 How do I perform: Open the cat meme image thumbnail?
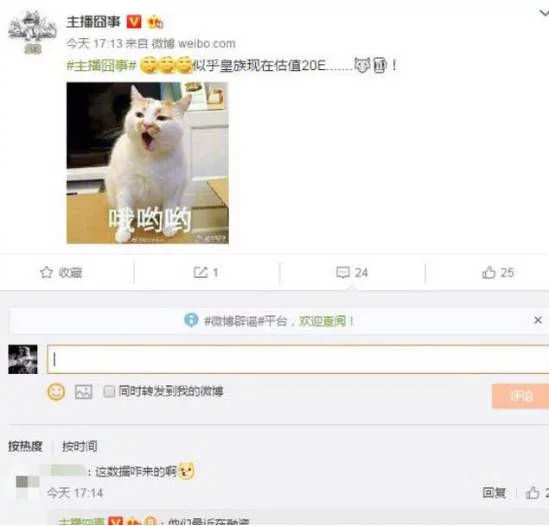click(147, 163)
